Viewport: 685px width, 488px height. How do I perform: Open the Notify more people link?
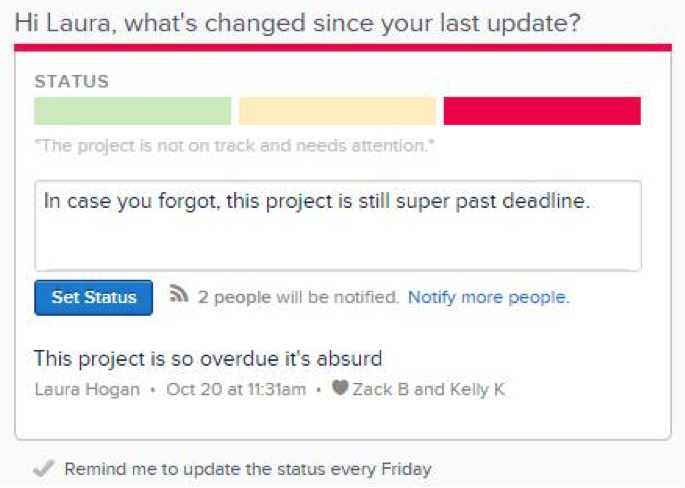[489, 298]
